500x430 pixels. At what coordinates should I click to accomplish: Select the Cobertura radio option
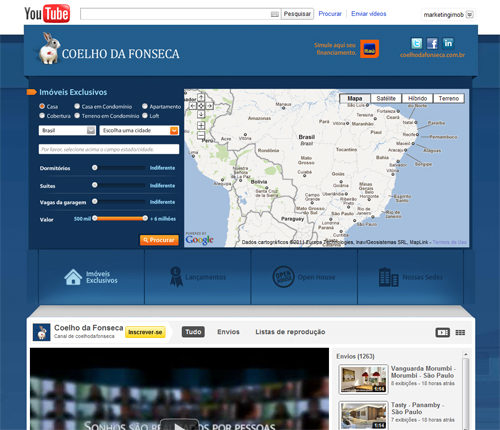pos(42,115)
